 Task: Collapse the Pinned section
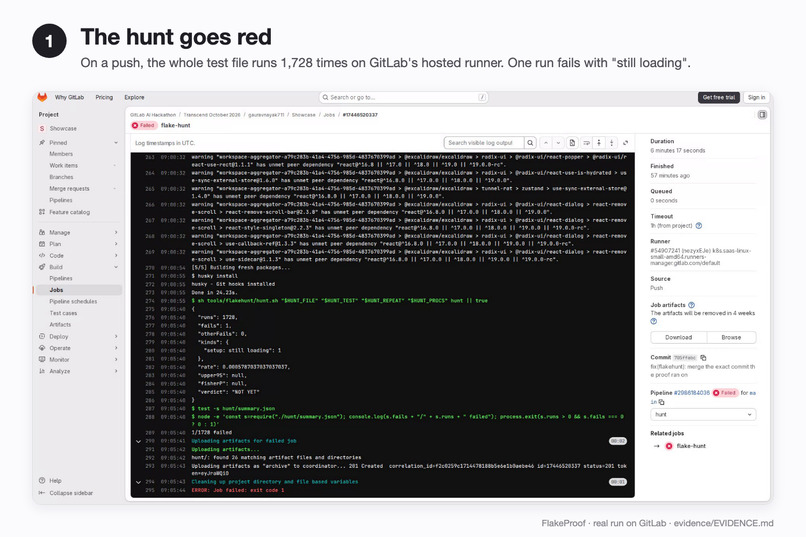point(116,142)
